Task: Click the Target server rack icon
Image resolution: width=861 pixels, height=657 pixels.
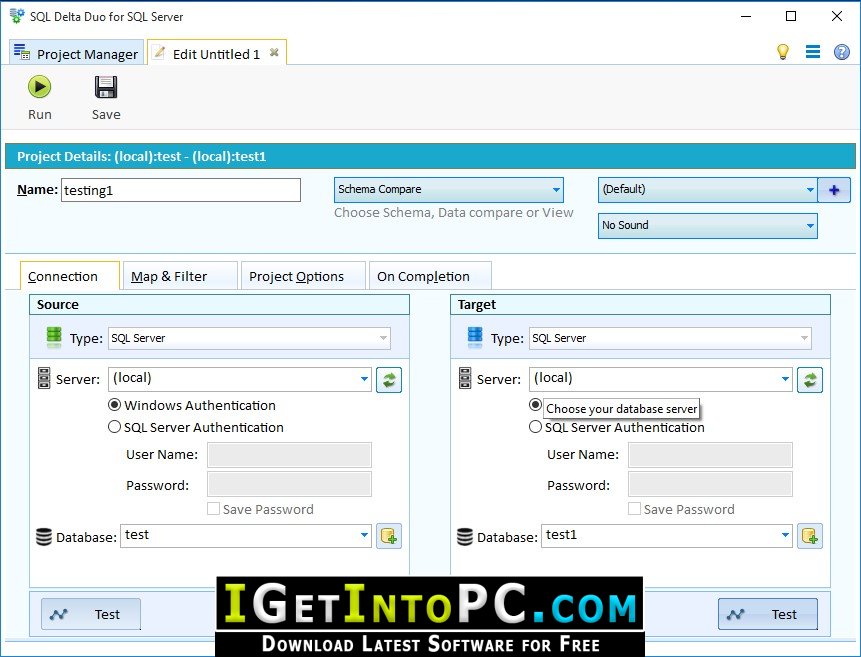Action: click(x=465, y=378)
